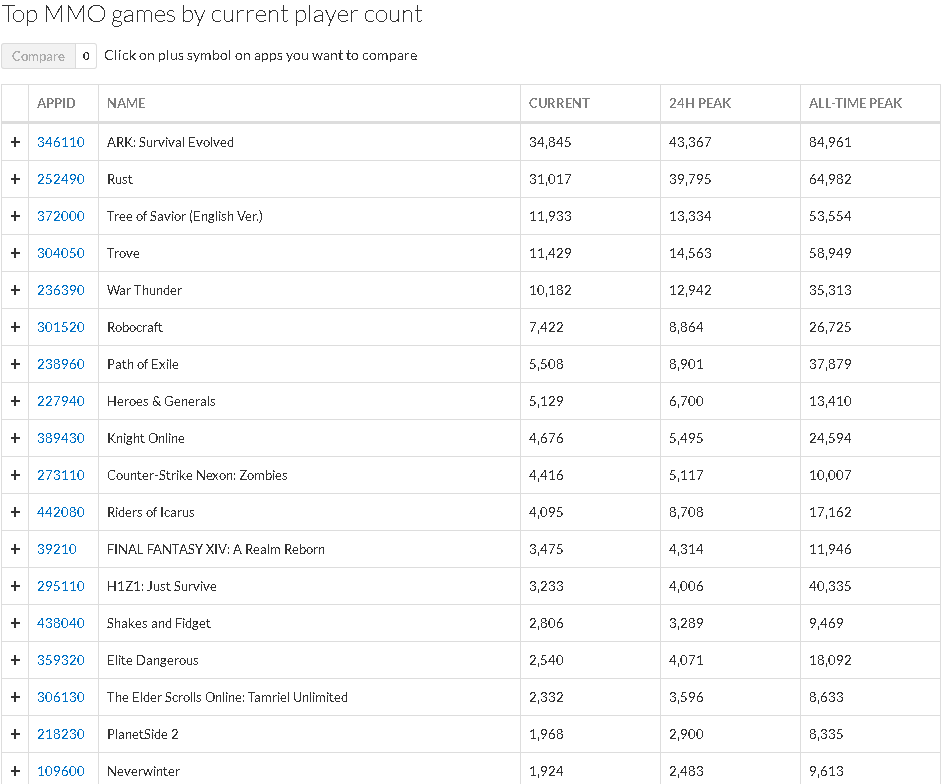Image resolution: width=944 pixels, height=784 pixels.
Task: Sort by 24H PEAK column header
Action: tap(700, 103)
